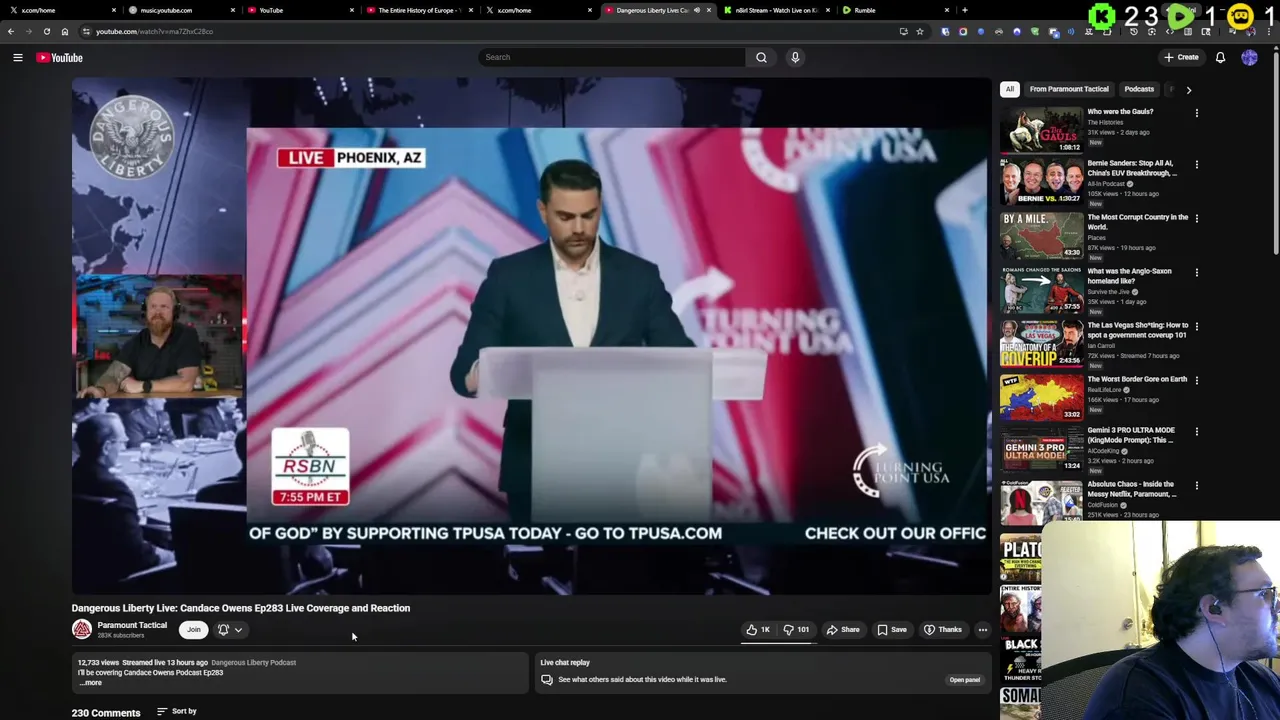The height and width of the screenshot is (720, 1280).
Task: Save the video to a playlist
Action: 892,630
